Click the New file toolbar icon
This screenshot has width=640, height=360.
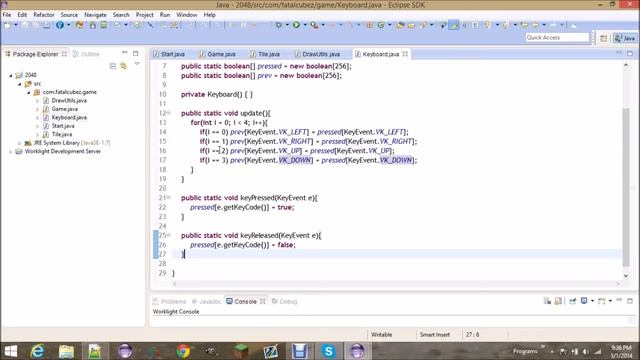7,25
